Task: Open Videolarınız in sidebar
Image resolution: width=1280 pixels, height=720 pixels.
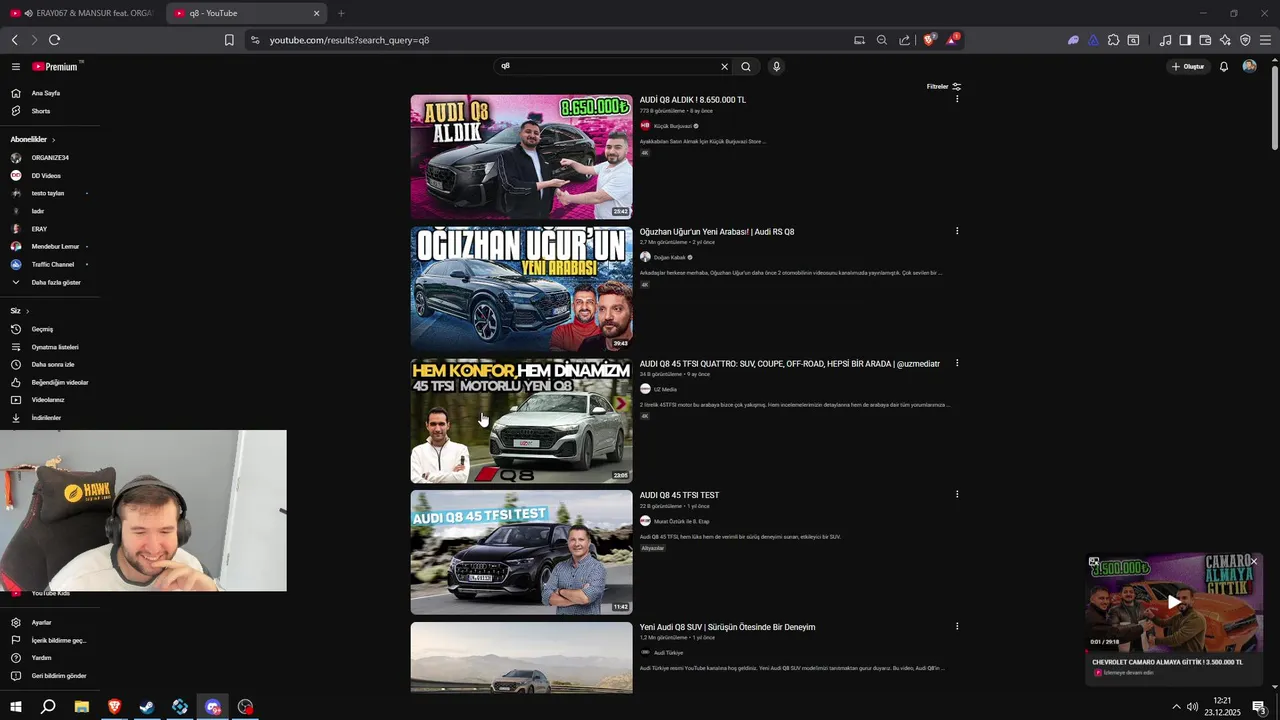Action: (x=50, y=400)
